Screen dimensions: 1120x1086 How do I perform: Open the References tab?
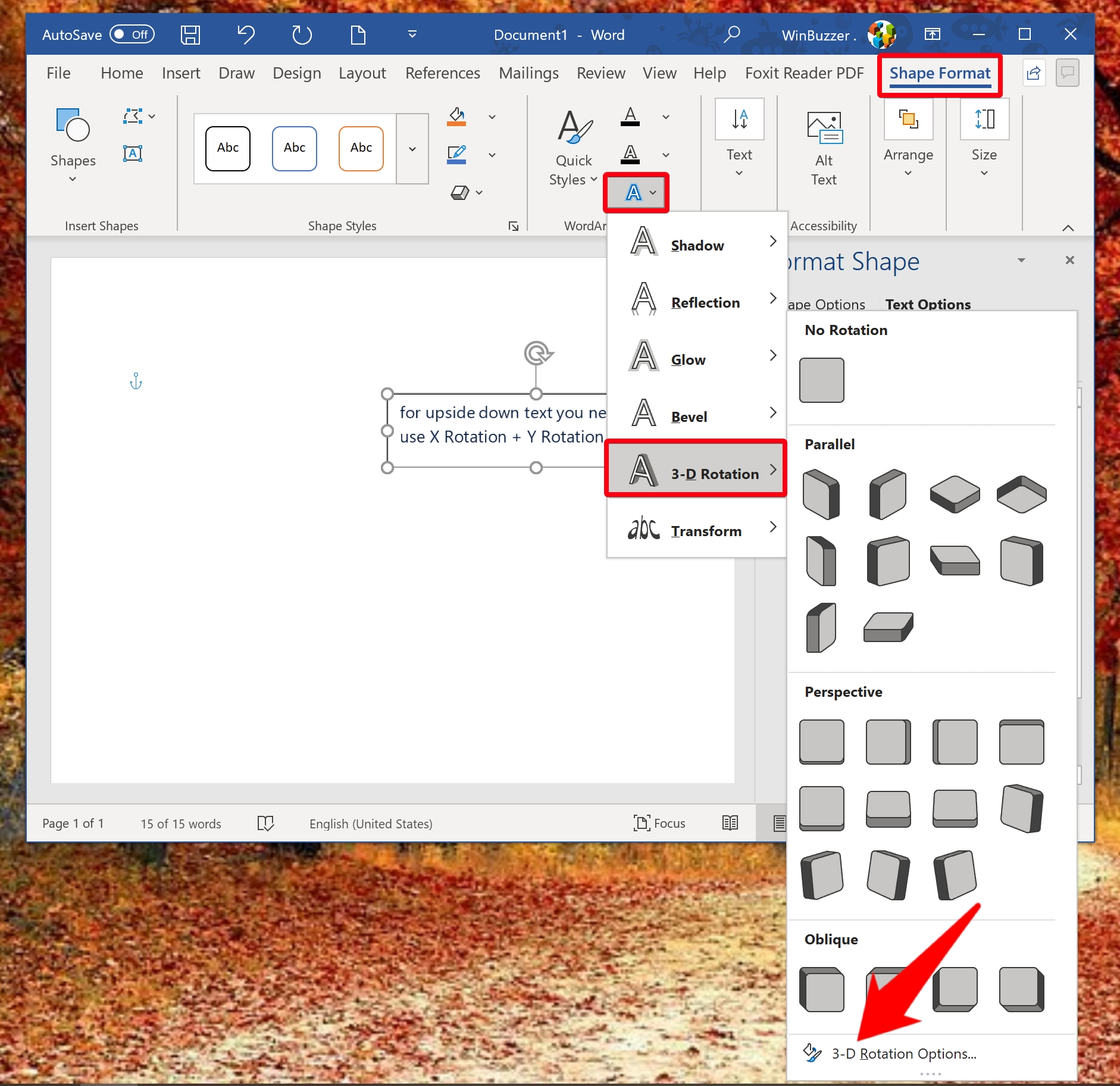click(442, 73)
